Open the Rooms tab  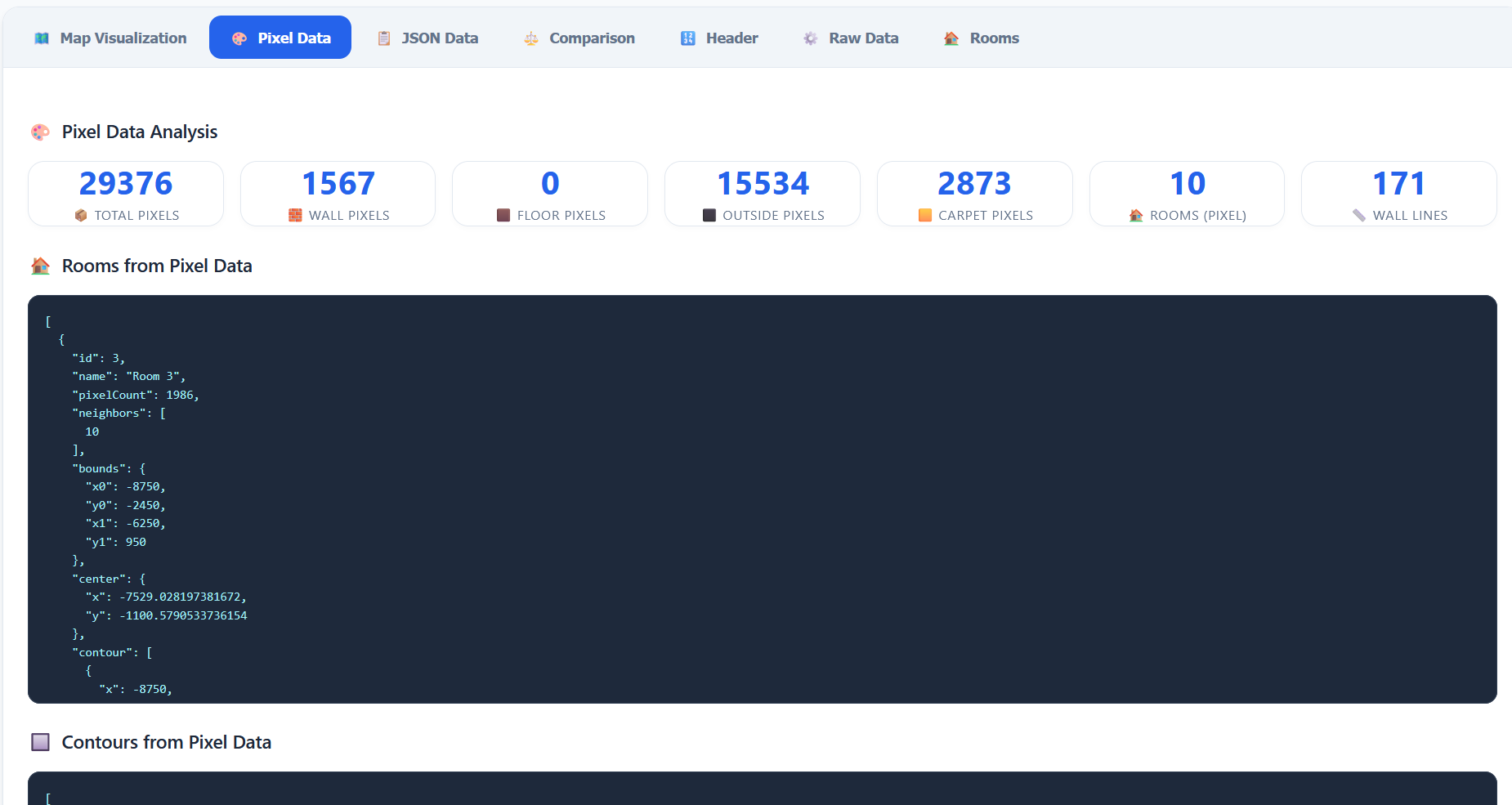point(982,38)
